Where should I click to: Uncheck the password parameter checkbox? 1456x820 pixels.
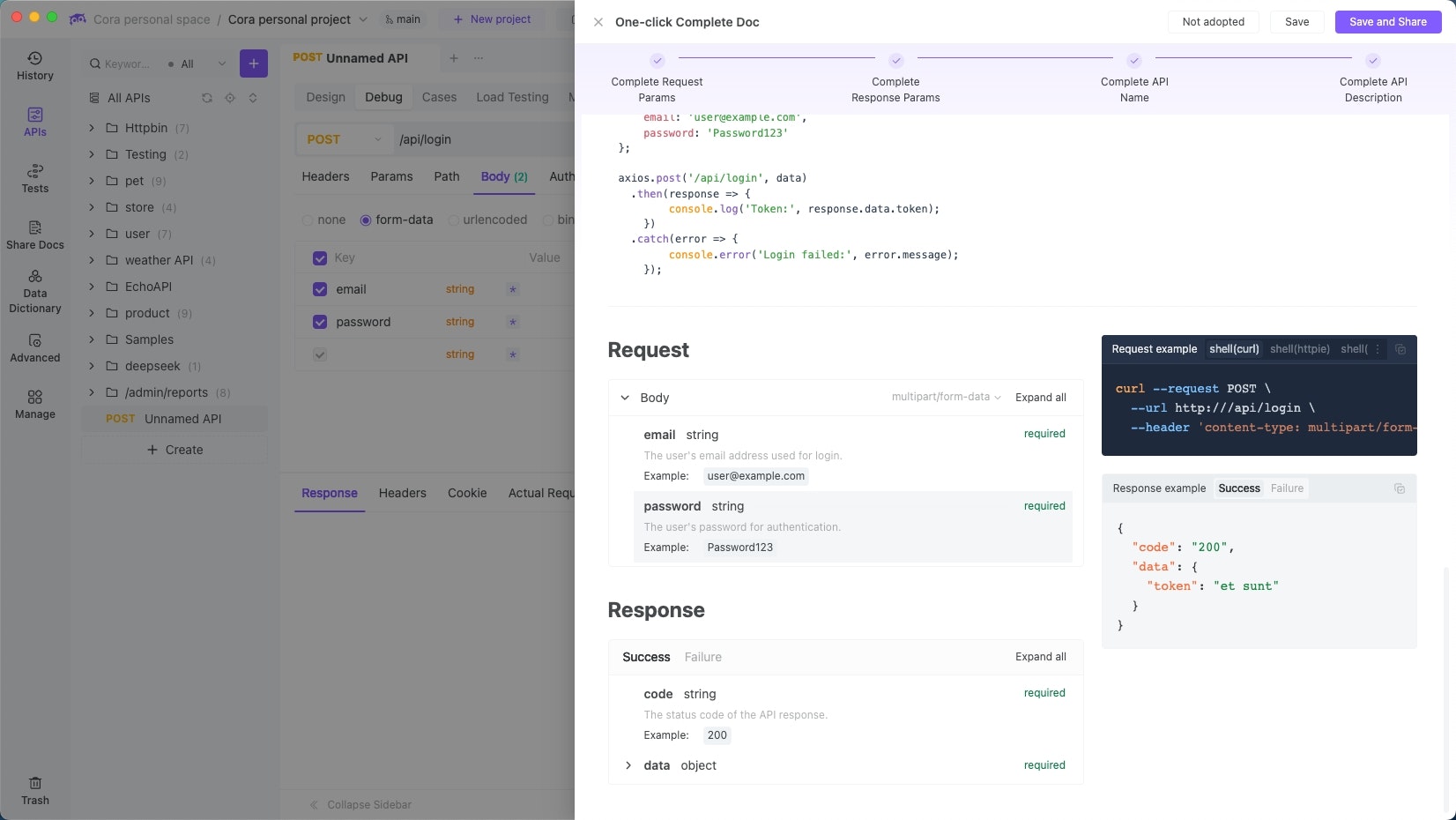click(320, 322)
